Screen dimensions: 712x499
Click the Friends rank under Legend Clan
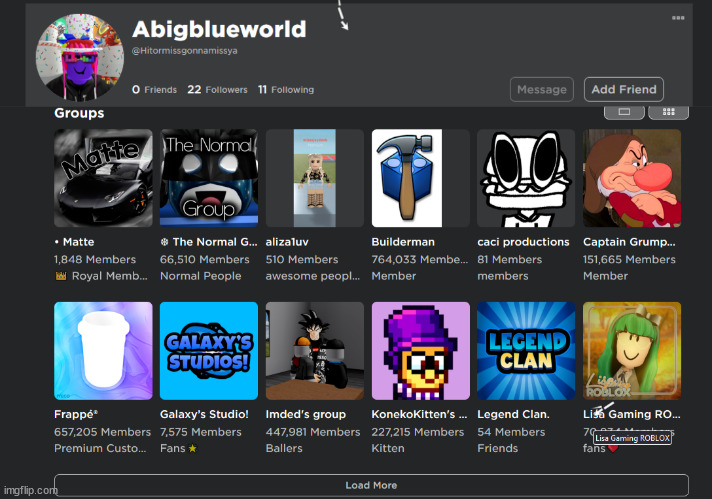[x=498, y=448]
